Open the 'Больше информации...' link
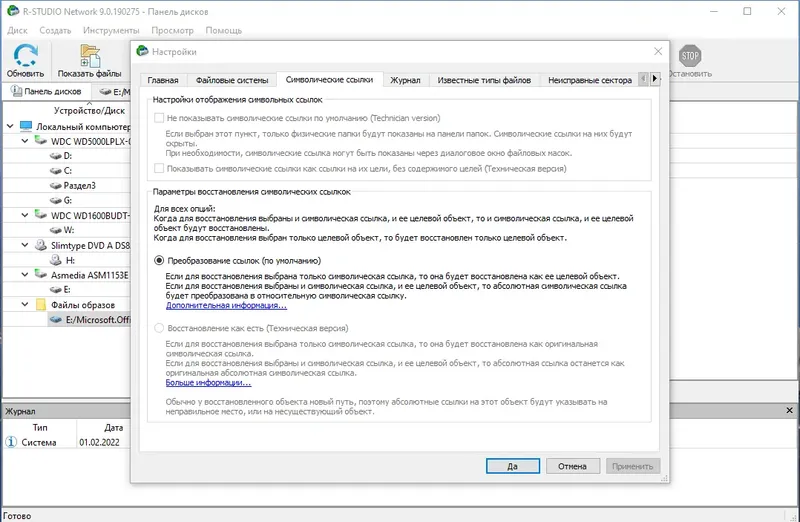 tap(208, 382)
